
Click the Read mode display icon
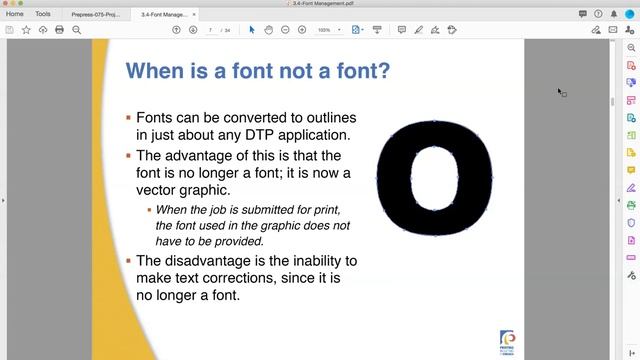(x=377, y=30)
